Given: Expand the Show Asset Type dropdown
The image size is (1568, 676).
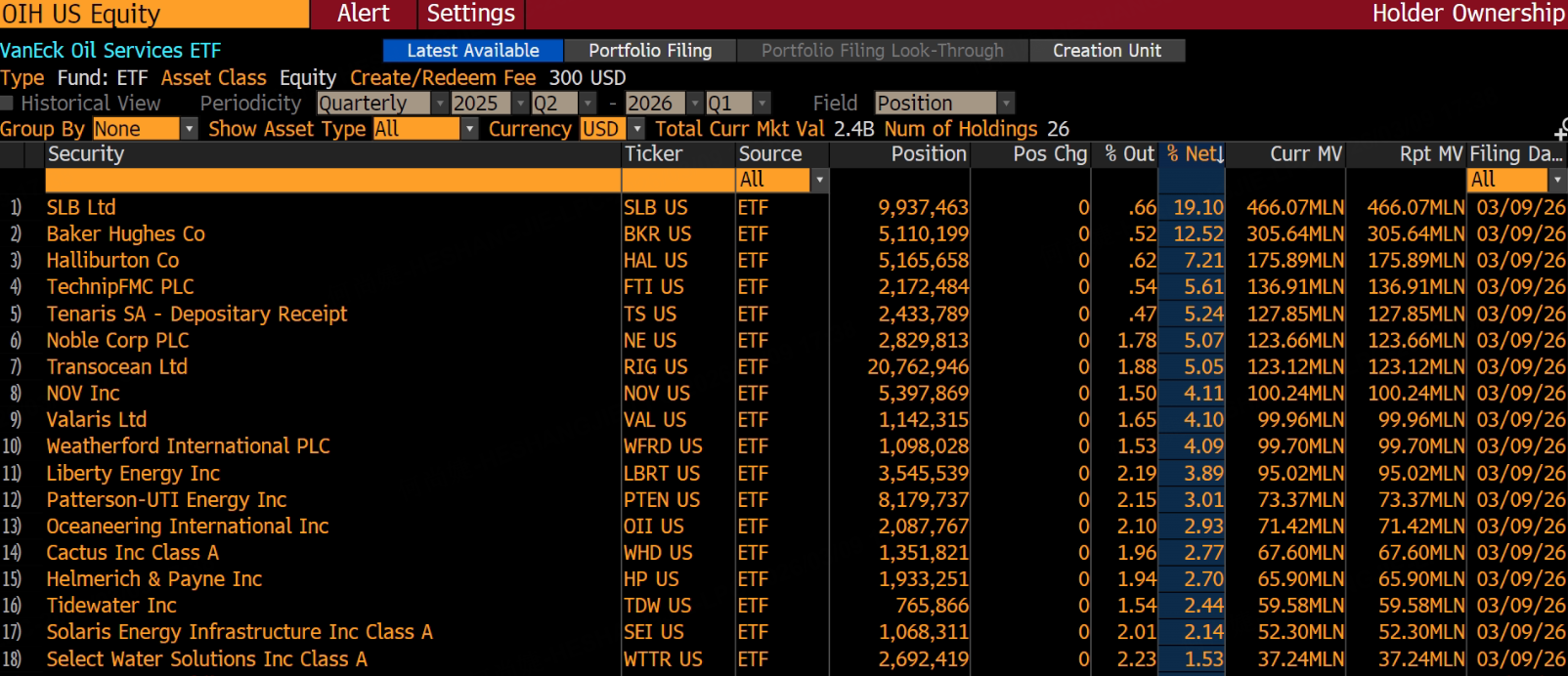Looking at the screenshot, I should pos(469,129).
